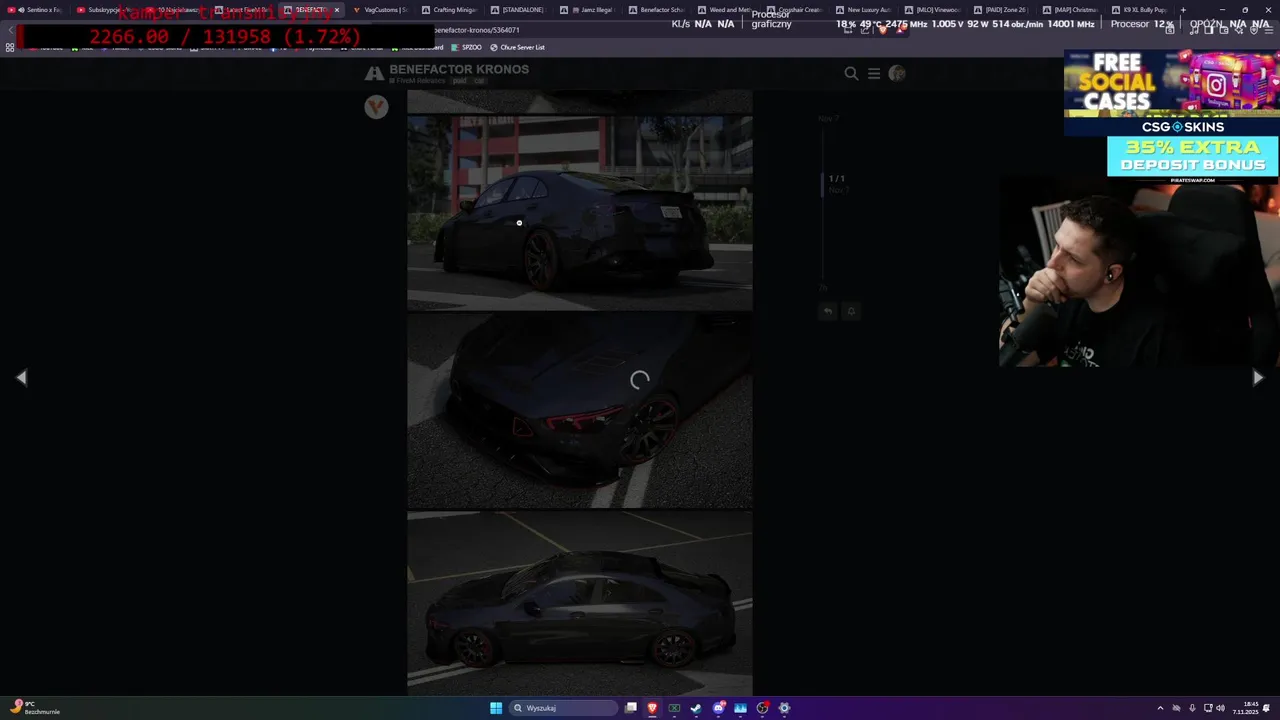Switch to the 'Weed and Meth' browser tab

(728, 10)
